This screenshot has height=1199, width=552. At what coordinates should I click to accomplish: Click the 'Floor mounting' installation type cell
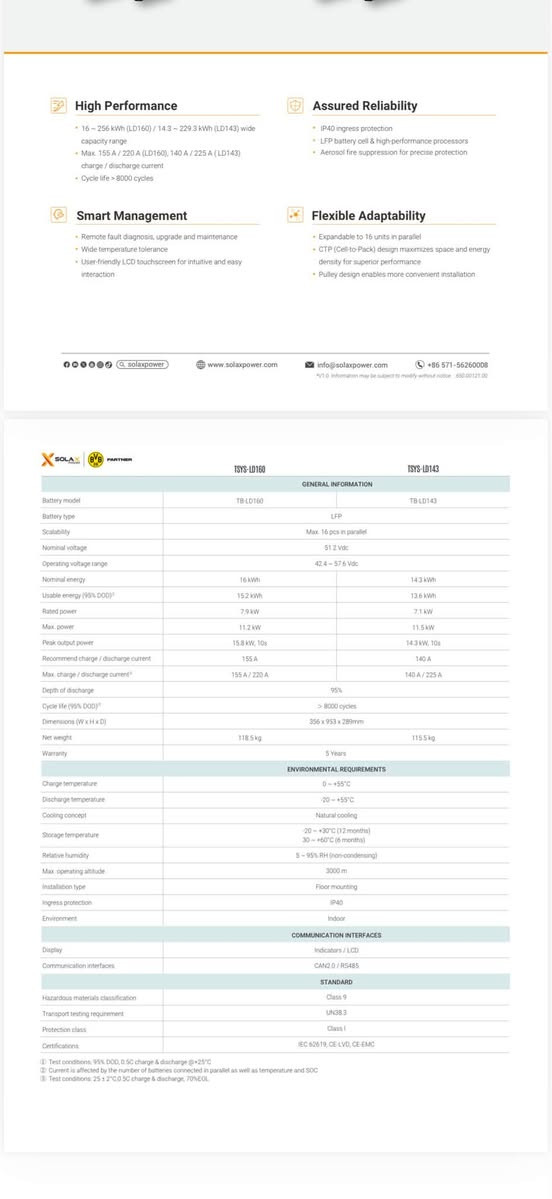pyautogui.click(x=336, y=887)
